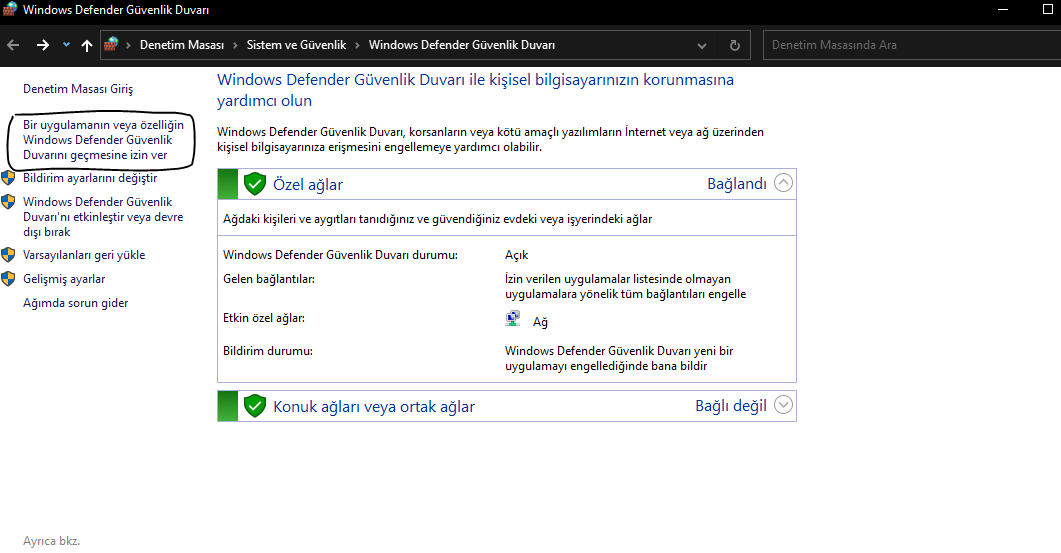Open 'Ağımda sorun gider' link
This screenshot has width=1061, height=553.
pos(76,303)
